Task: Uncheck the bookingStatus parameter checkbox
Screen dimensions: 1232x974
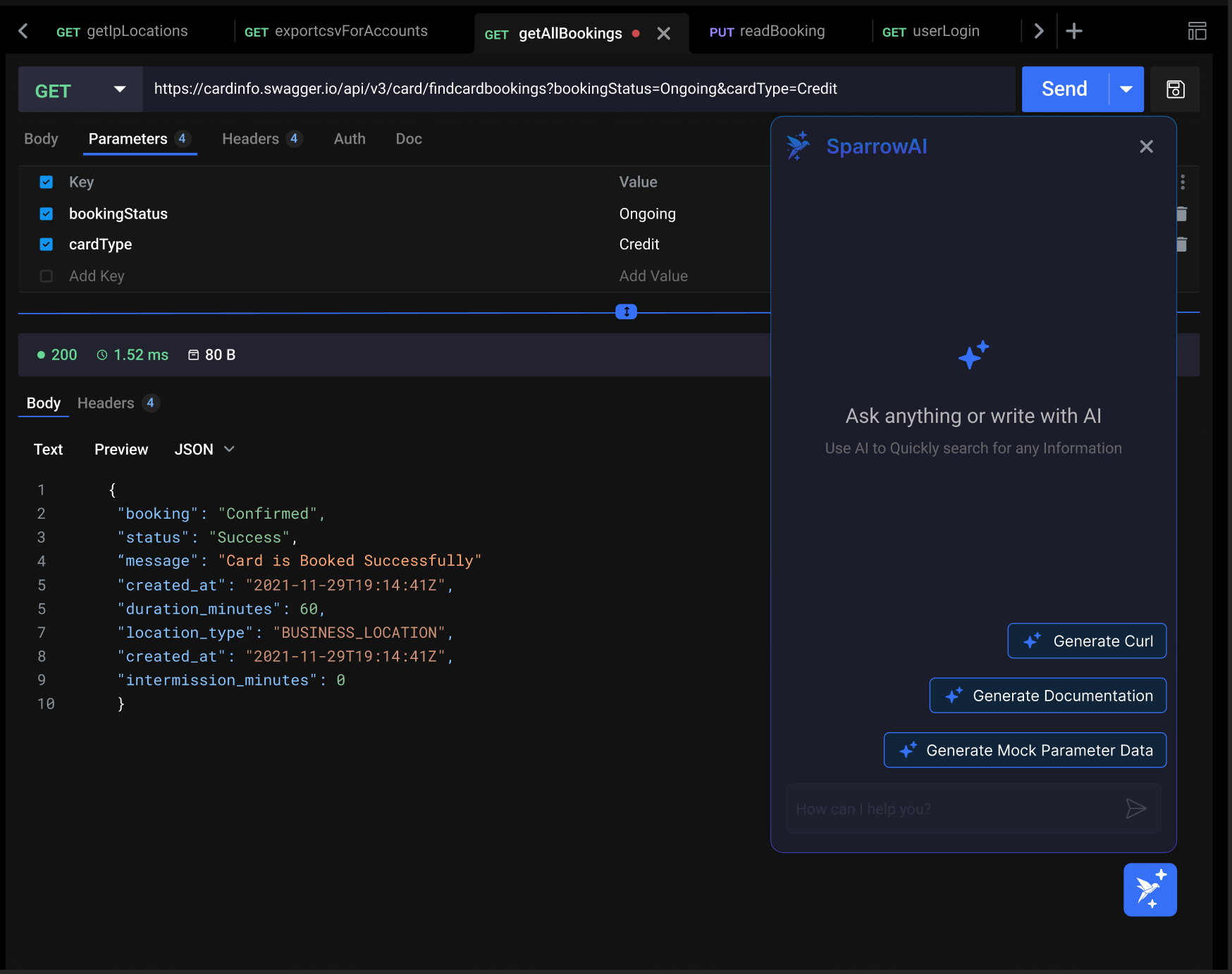Action: click(47, 214)
